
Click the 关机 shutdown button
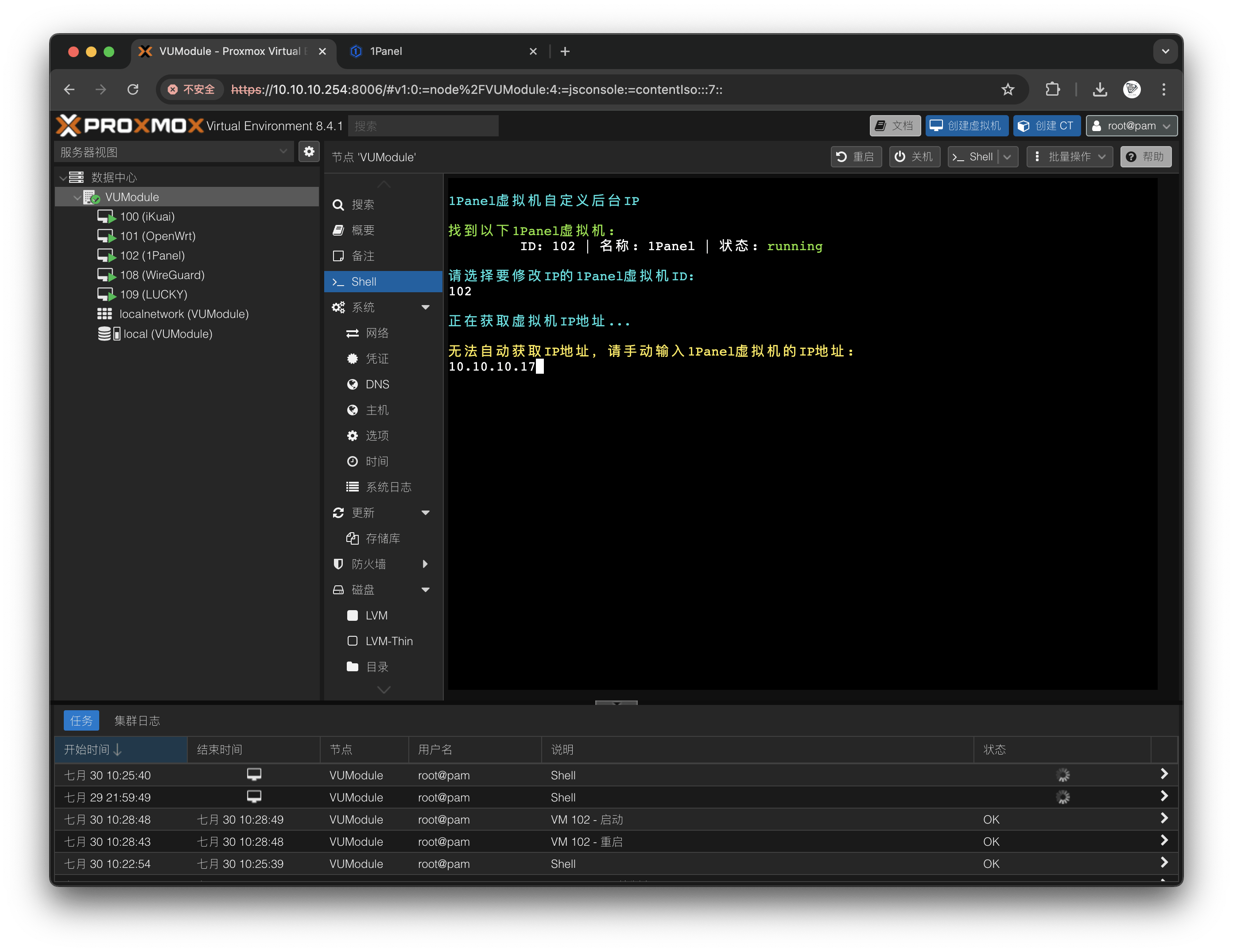coord(914,157)
